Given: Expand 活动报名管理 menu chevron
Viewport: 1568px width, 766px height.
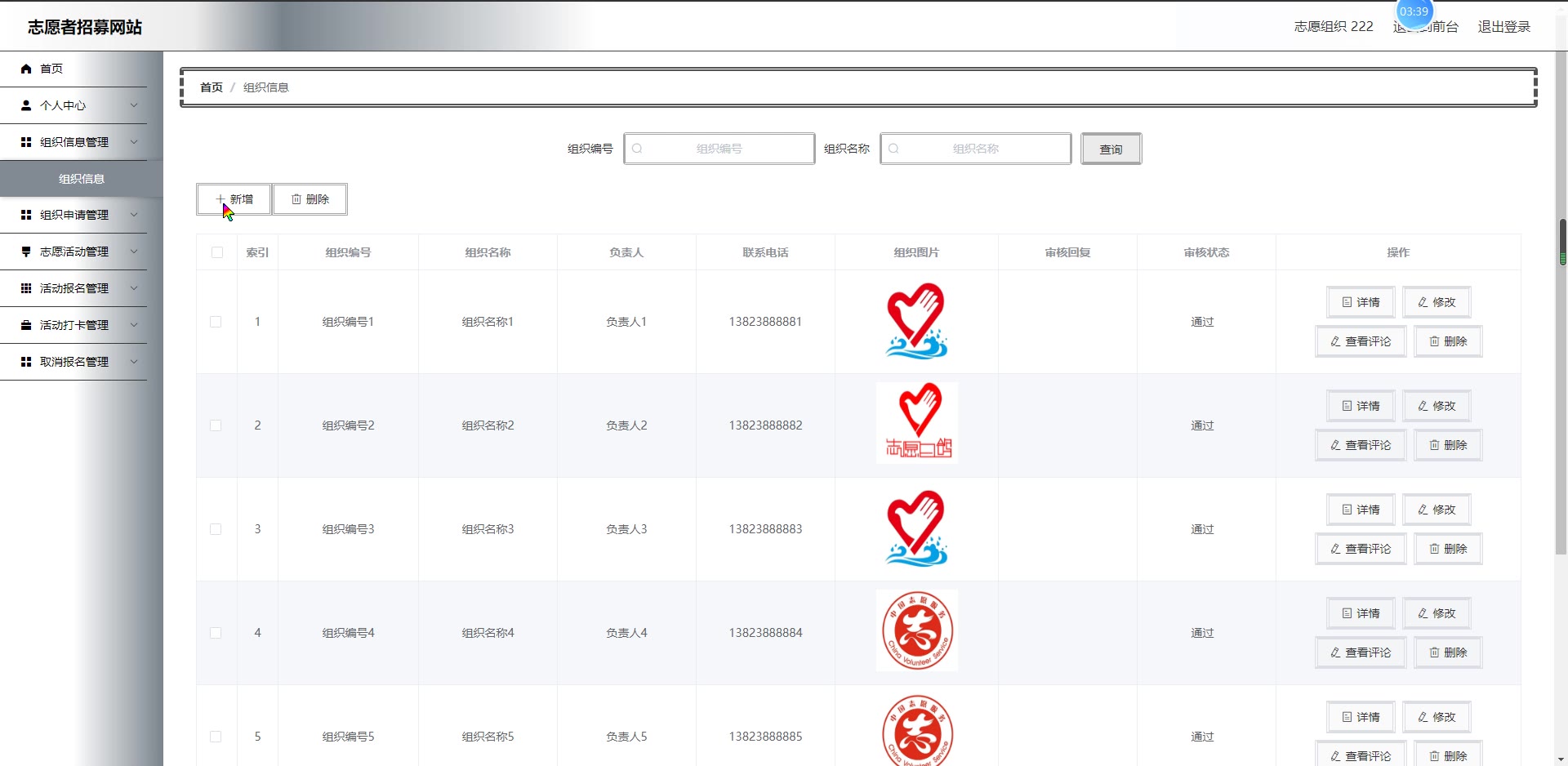Looking at the screenshot, I should (x=134, y=288).
